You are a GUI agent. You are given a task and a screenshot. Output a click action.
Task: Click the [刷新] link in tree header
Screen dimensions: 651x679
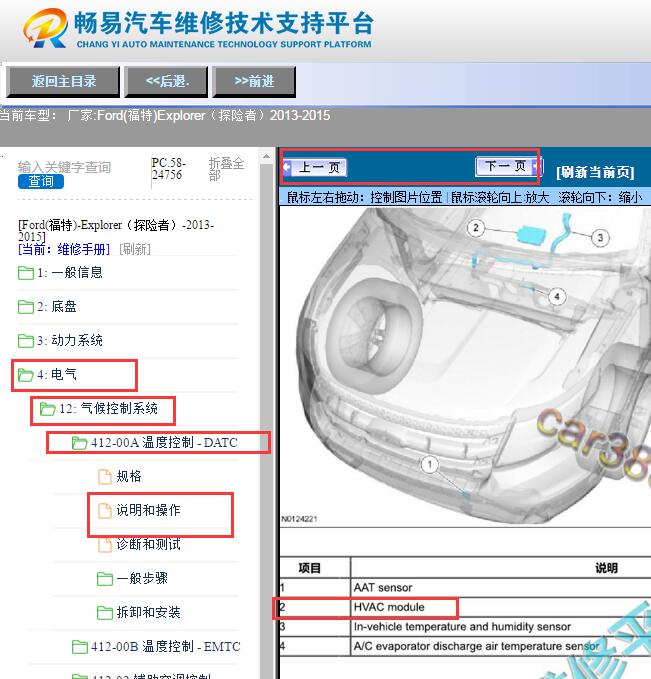pyautogui.click(x=135, y=249)
